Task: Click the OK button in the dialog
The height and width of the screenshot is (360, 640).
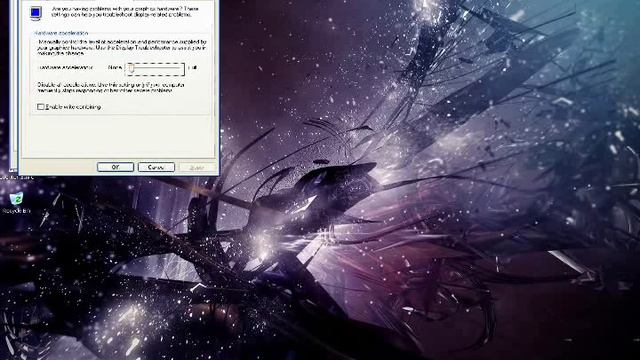Action: click(116, 167)
